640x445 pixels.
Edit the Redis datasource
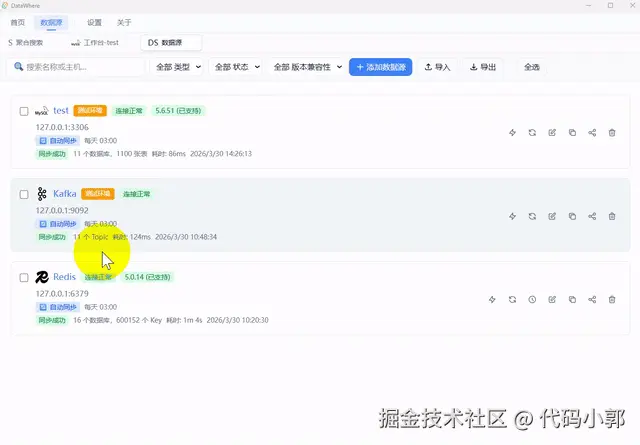coord(552,300)
